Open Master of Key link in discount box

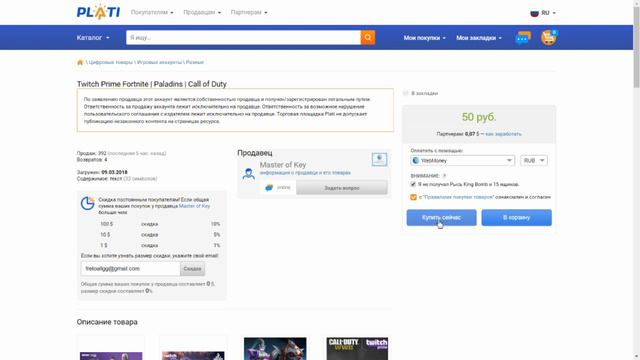coord(194,206)
